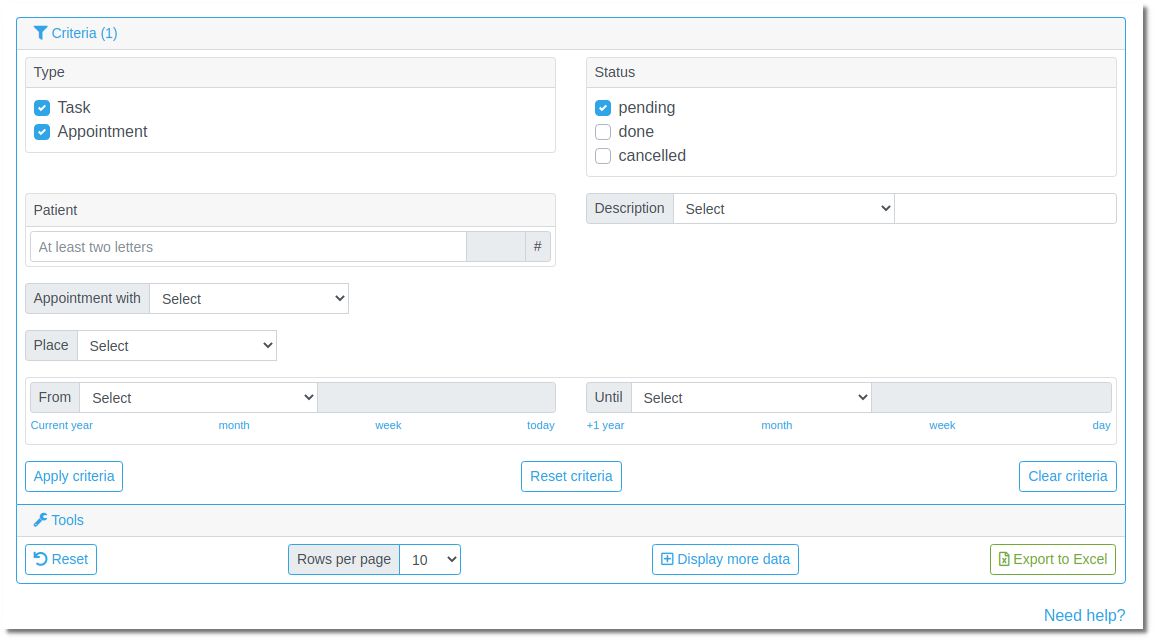This screenshot has height=640, width=1154.
Task: Click the Apply criteria button
Action: tap(74, 477)
